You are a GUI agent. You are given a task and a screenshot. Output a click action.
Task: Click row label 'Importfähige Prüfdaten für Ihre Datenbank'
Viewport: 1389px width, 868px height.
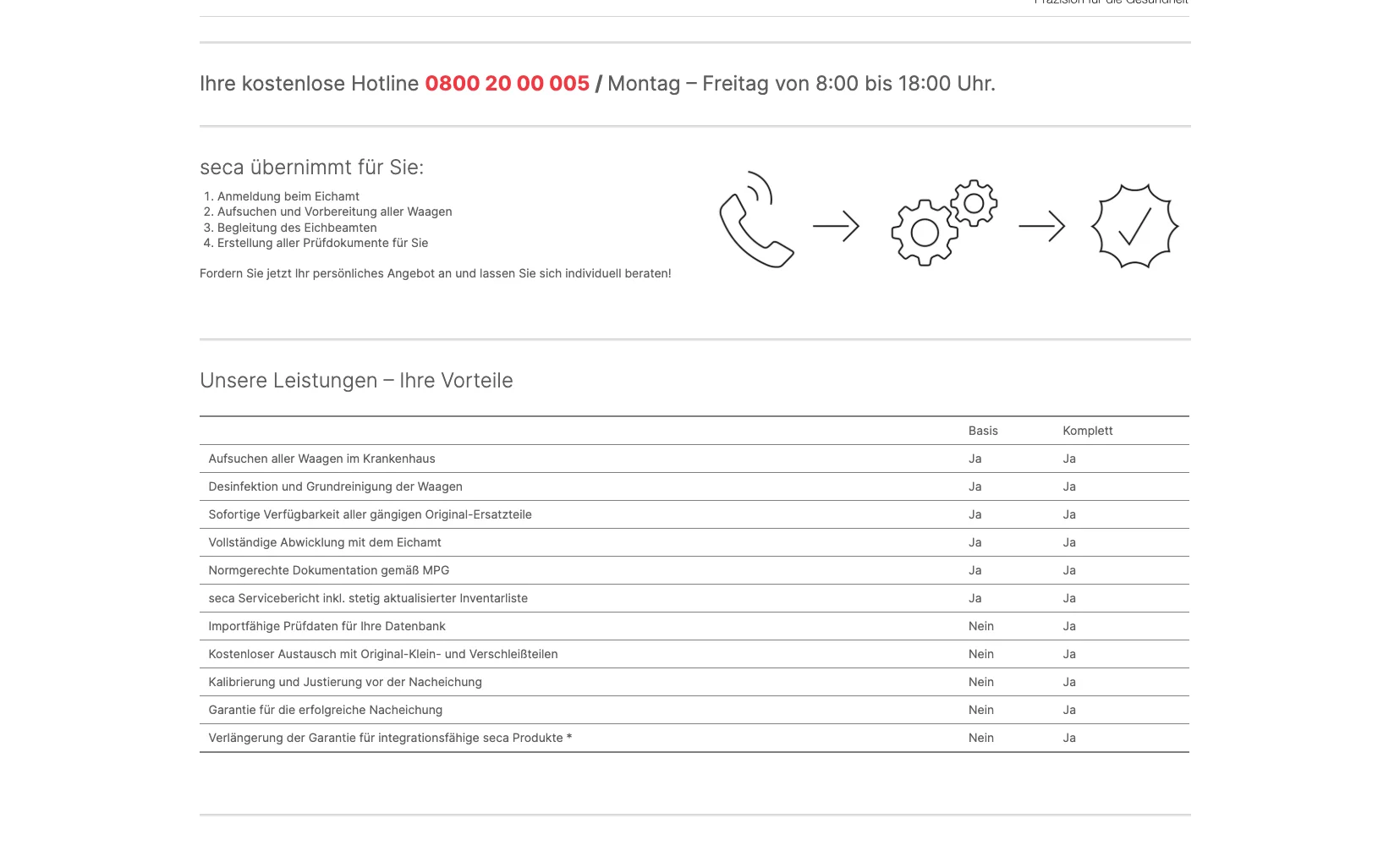tap(327, 626)
